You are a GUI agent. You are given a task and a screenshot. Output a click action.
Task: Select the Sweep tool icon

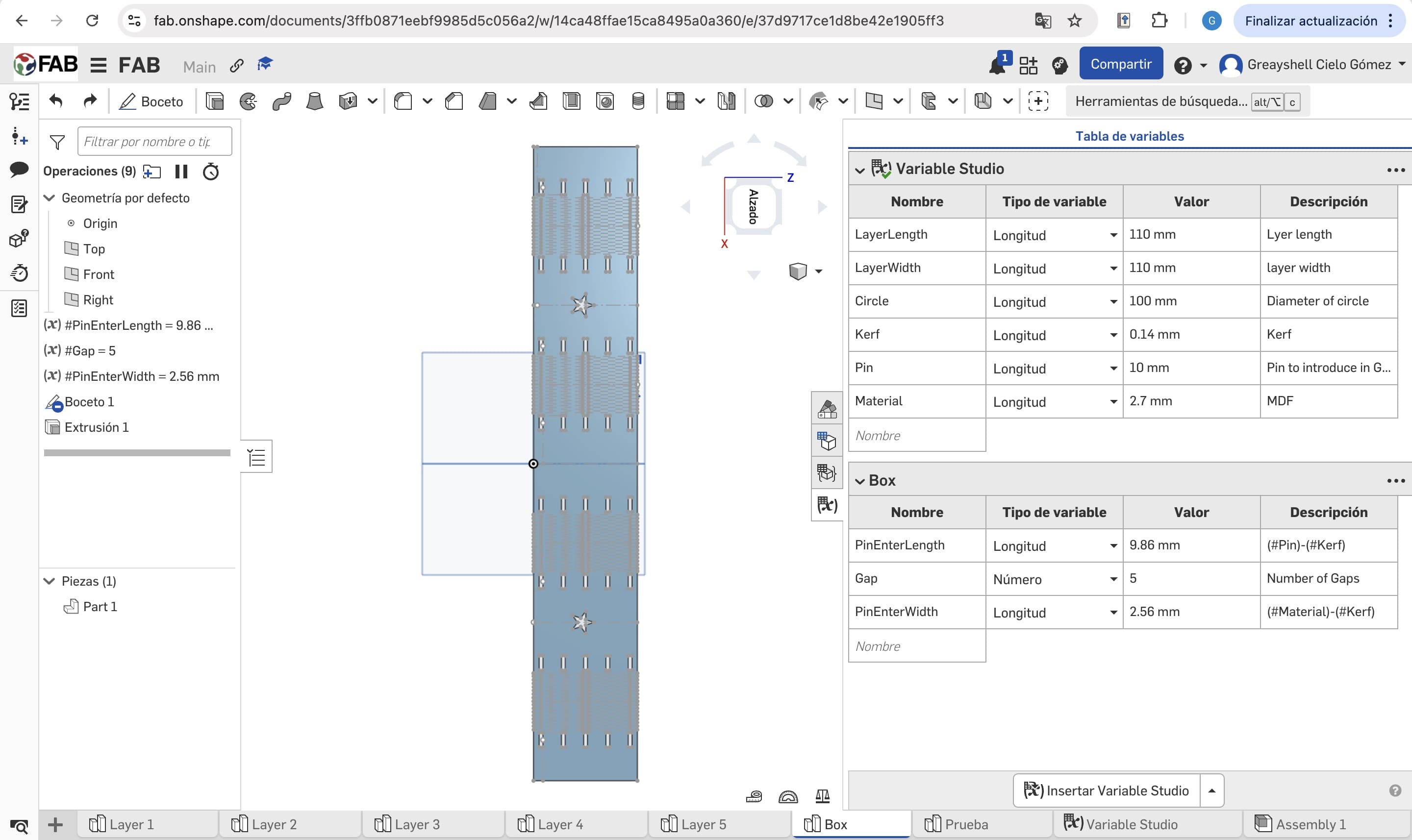click(281, 101)
